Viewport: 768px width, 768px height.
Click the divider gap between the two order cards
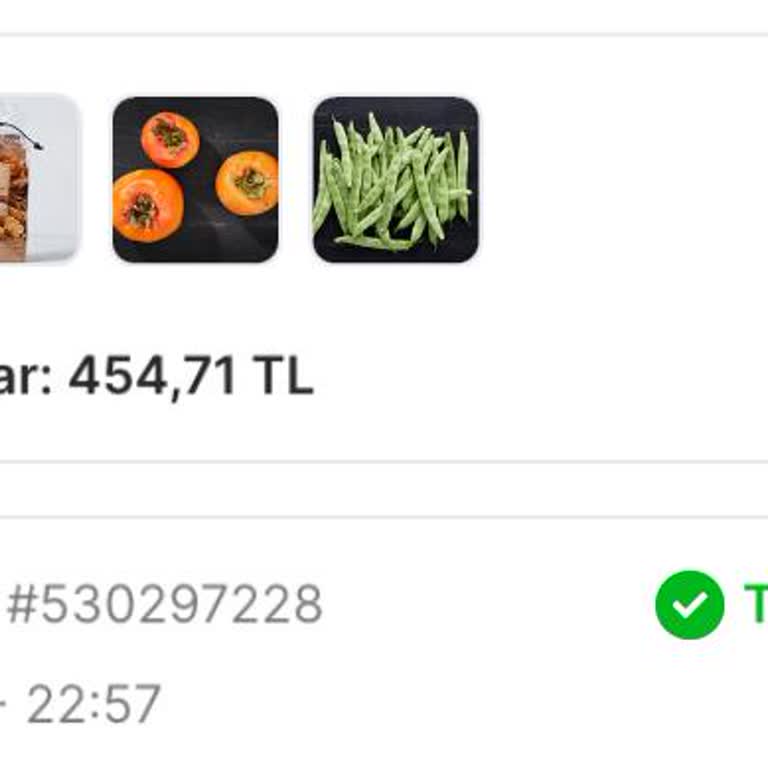click(384, 489)
